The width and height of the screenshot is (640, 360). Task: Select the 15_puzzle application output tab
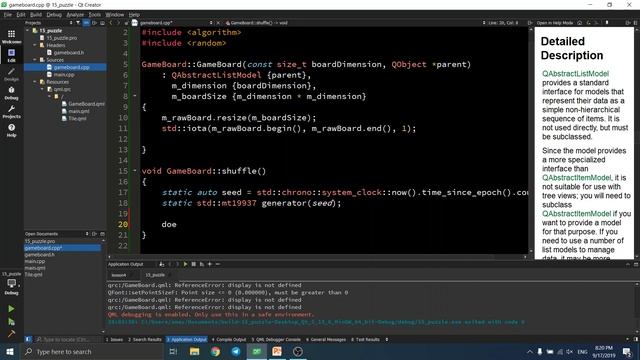(x=155, y=275)
